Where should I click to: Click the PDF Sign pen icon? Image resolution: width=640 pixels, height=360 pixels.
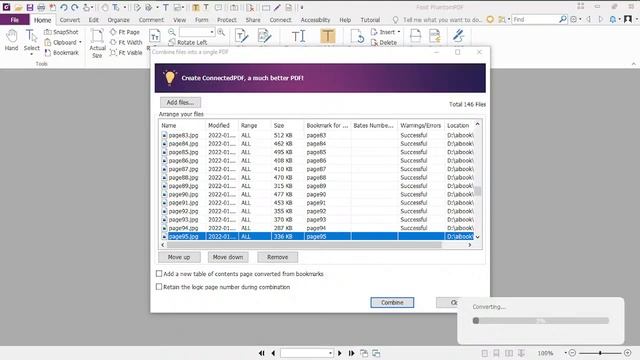pyautogui.click(x=458, y=36)
